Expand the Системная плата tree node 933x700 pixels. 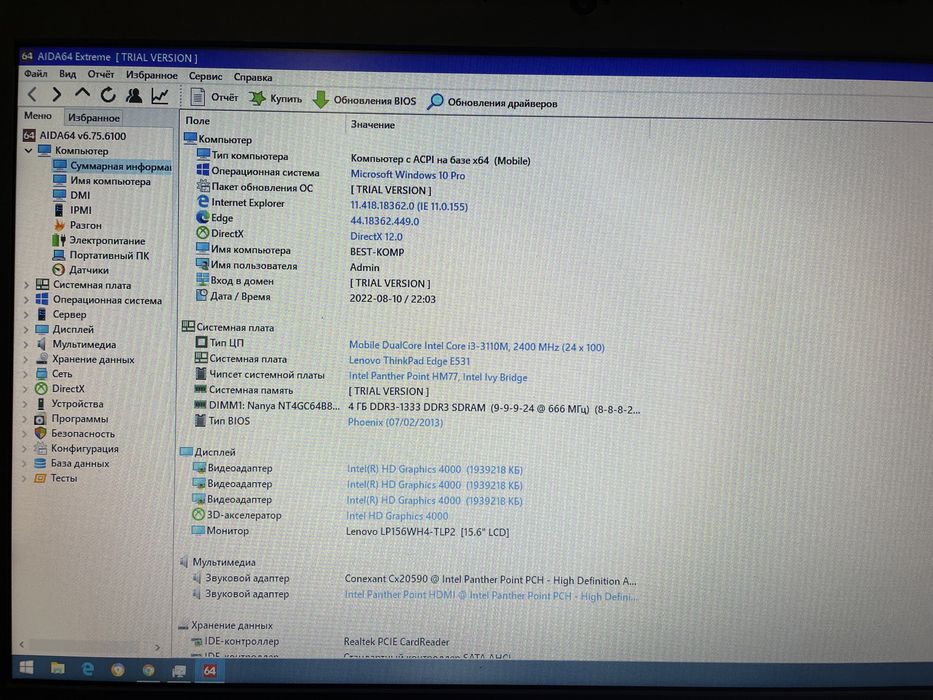click(26, 285)
